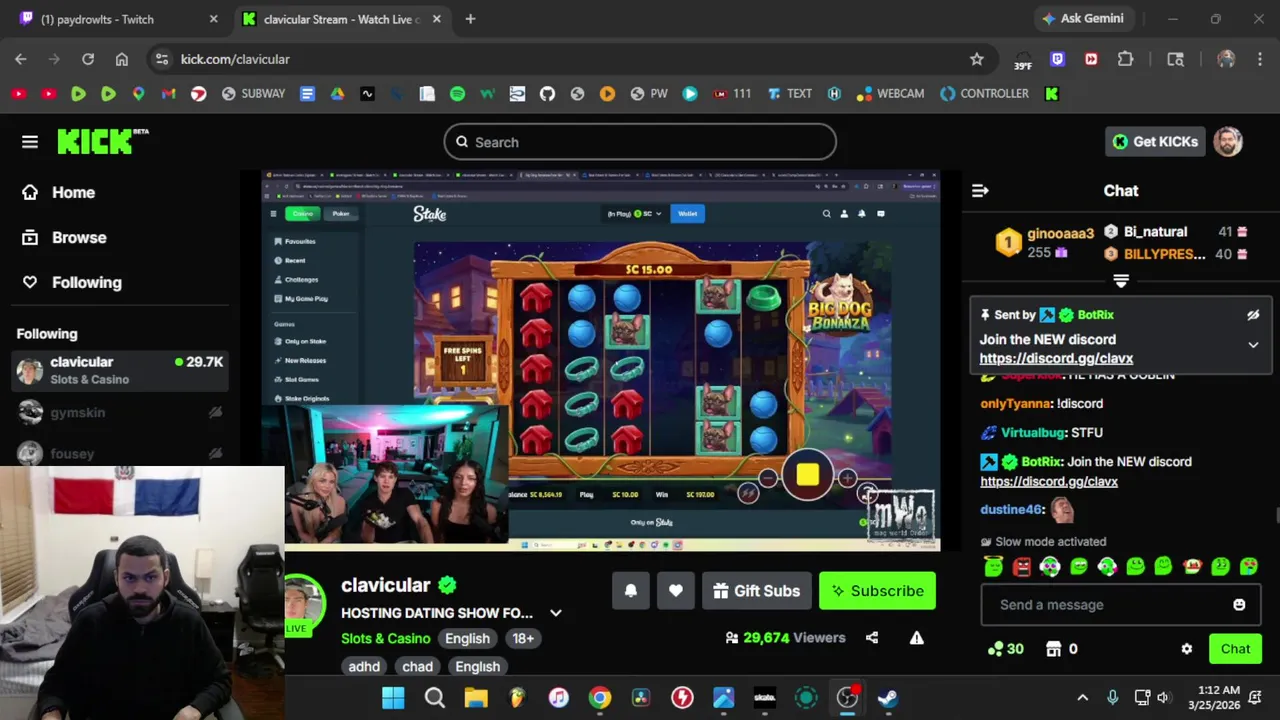Open the Kick bookmark in bookmarks bar

coord(1051,93)
